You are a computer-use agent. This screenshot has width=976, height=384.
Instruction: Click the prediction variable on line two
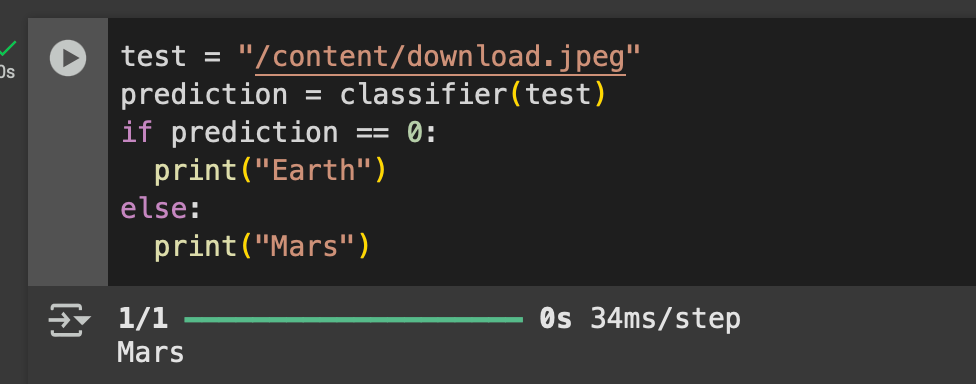click(x=204, y=95)
